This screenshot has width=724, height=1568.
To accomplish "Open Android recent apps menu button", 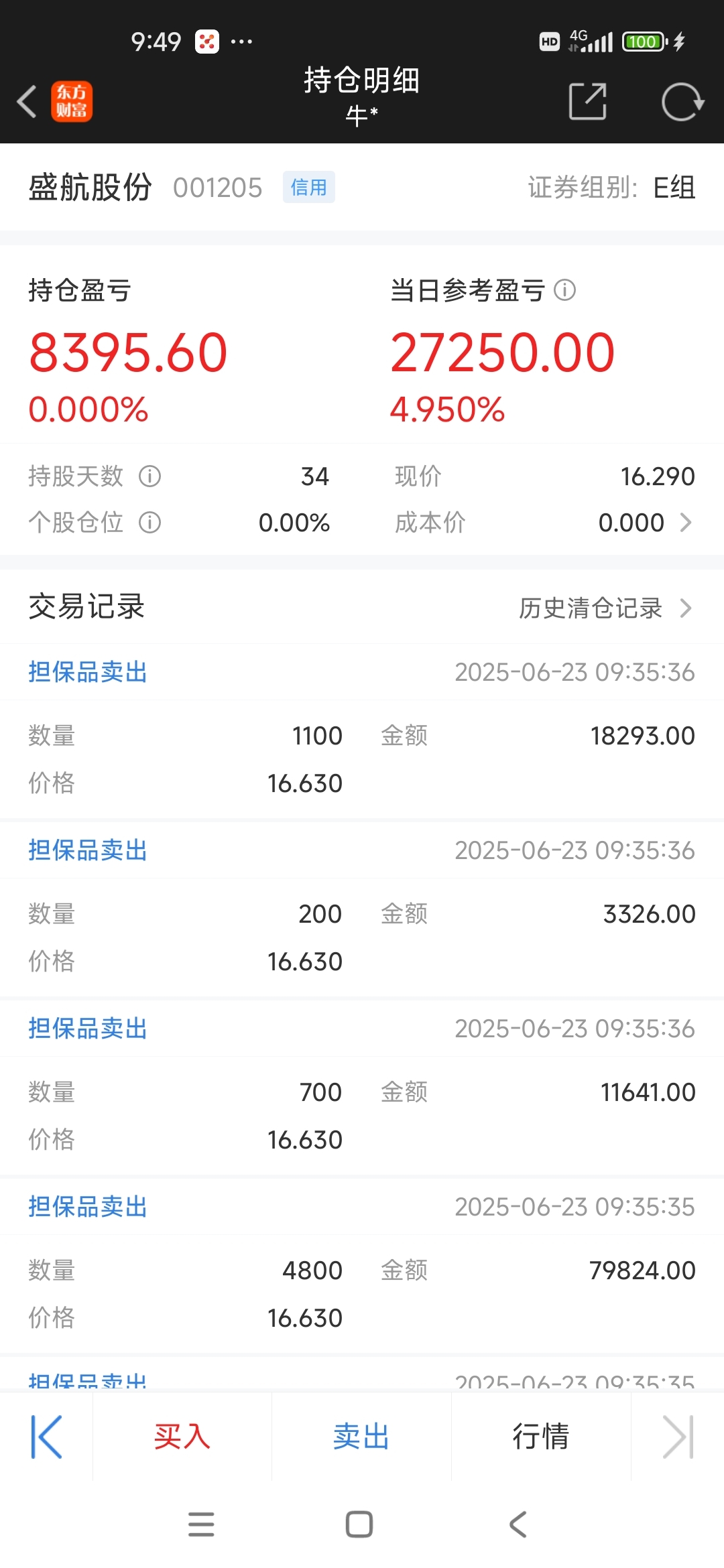I will [x=201, y=1524].
